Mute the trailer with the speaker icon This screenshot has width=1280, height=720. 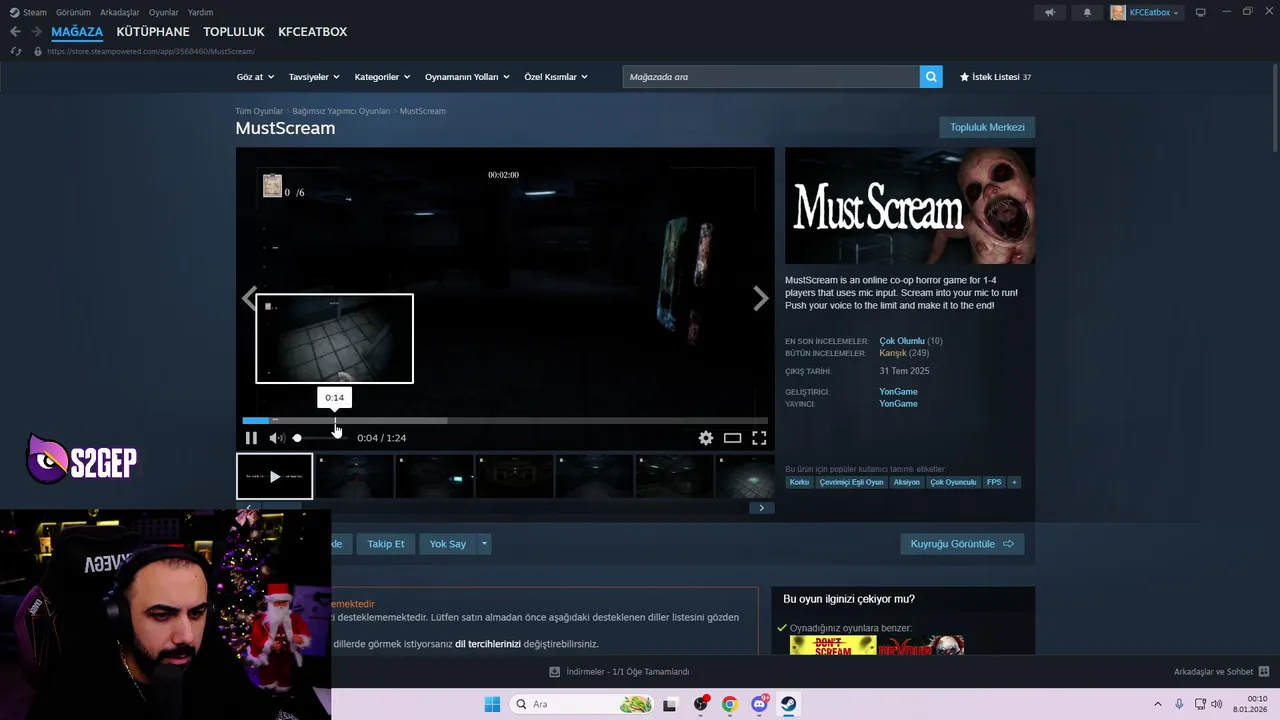(x=276, y=438)
